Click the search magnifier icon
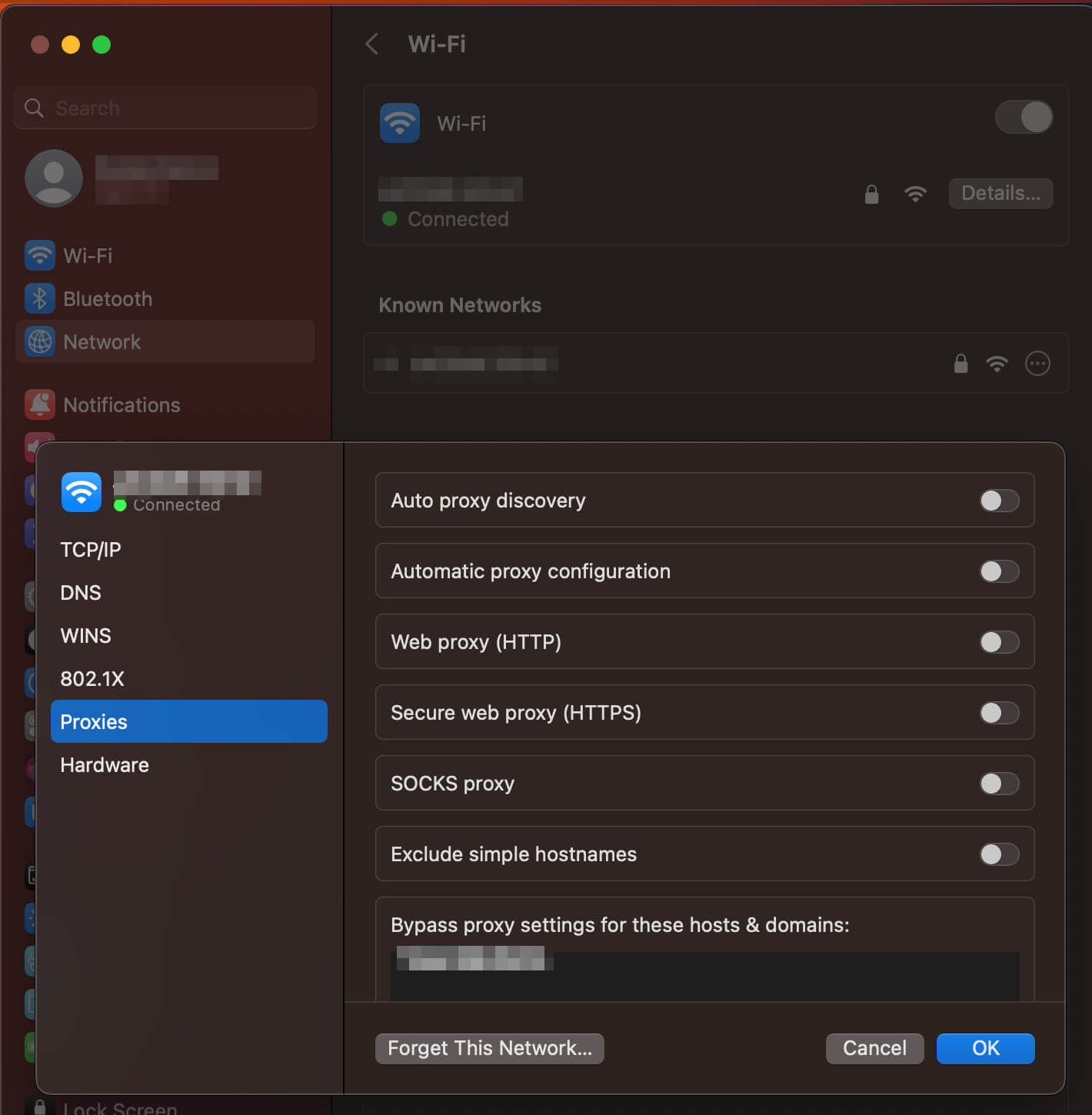1092x1115 pixels. [34, 108]
